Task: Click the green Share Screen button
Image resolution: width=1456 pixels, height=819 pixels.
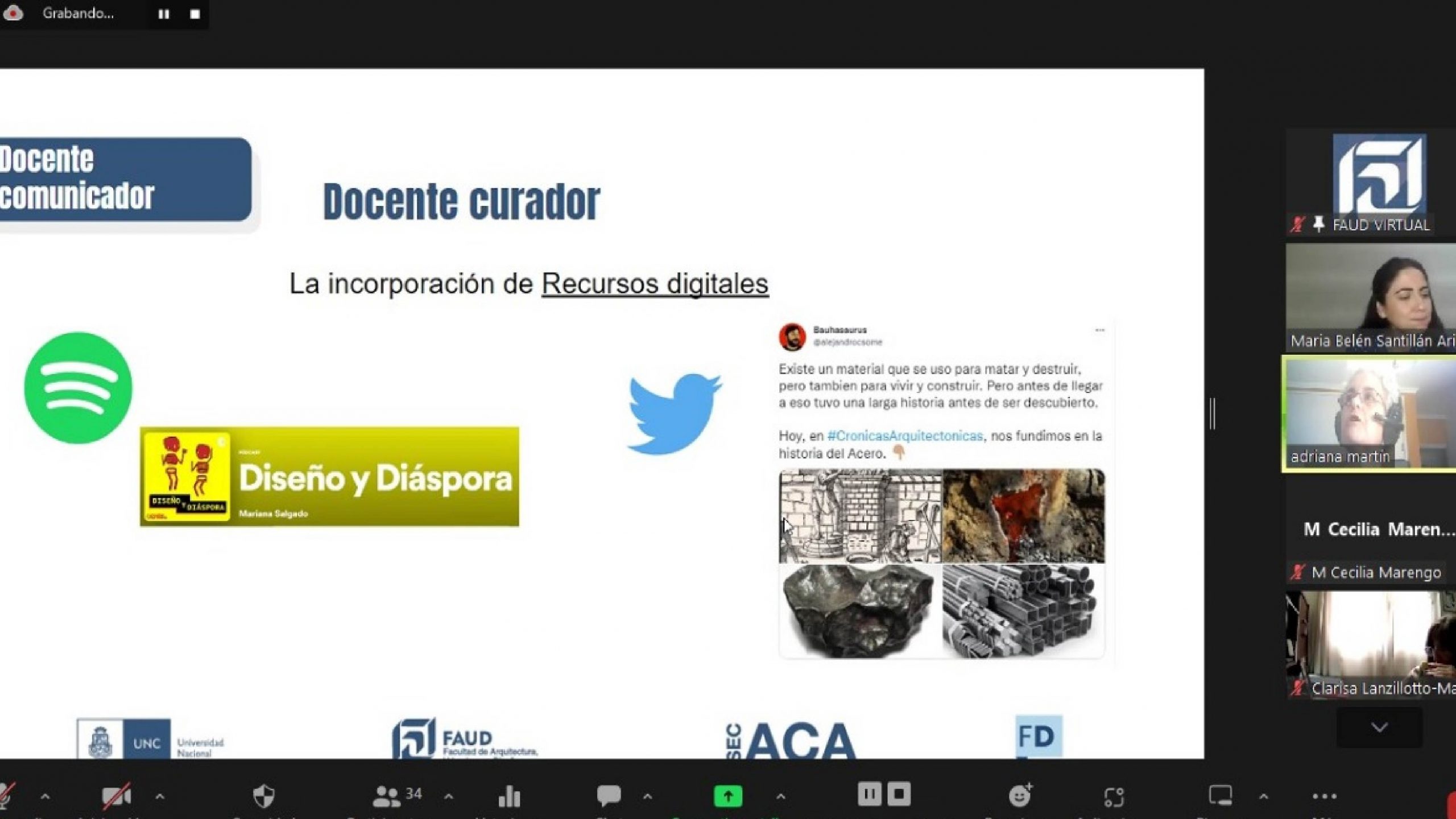Action: pos(727,796)
